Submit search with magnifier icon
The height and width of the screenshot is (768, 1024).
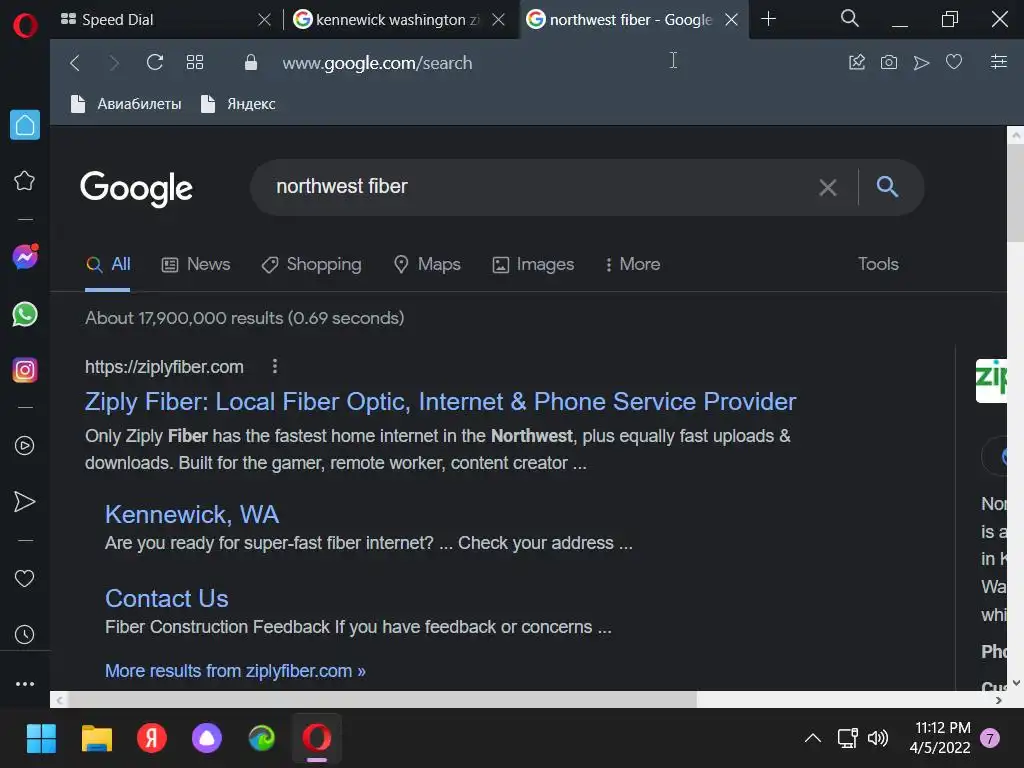tap(887, 187)
